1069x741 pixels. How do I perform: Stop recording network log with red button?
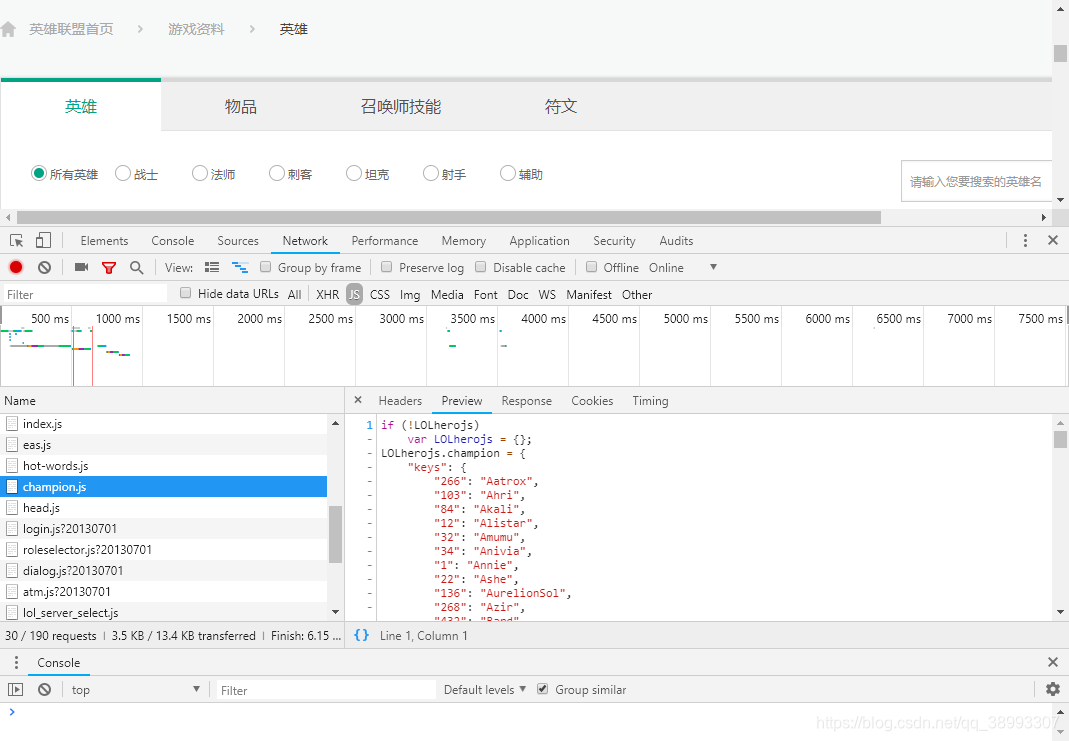[16, 267]
